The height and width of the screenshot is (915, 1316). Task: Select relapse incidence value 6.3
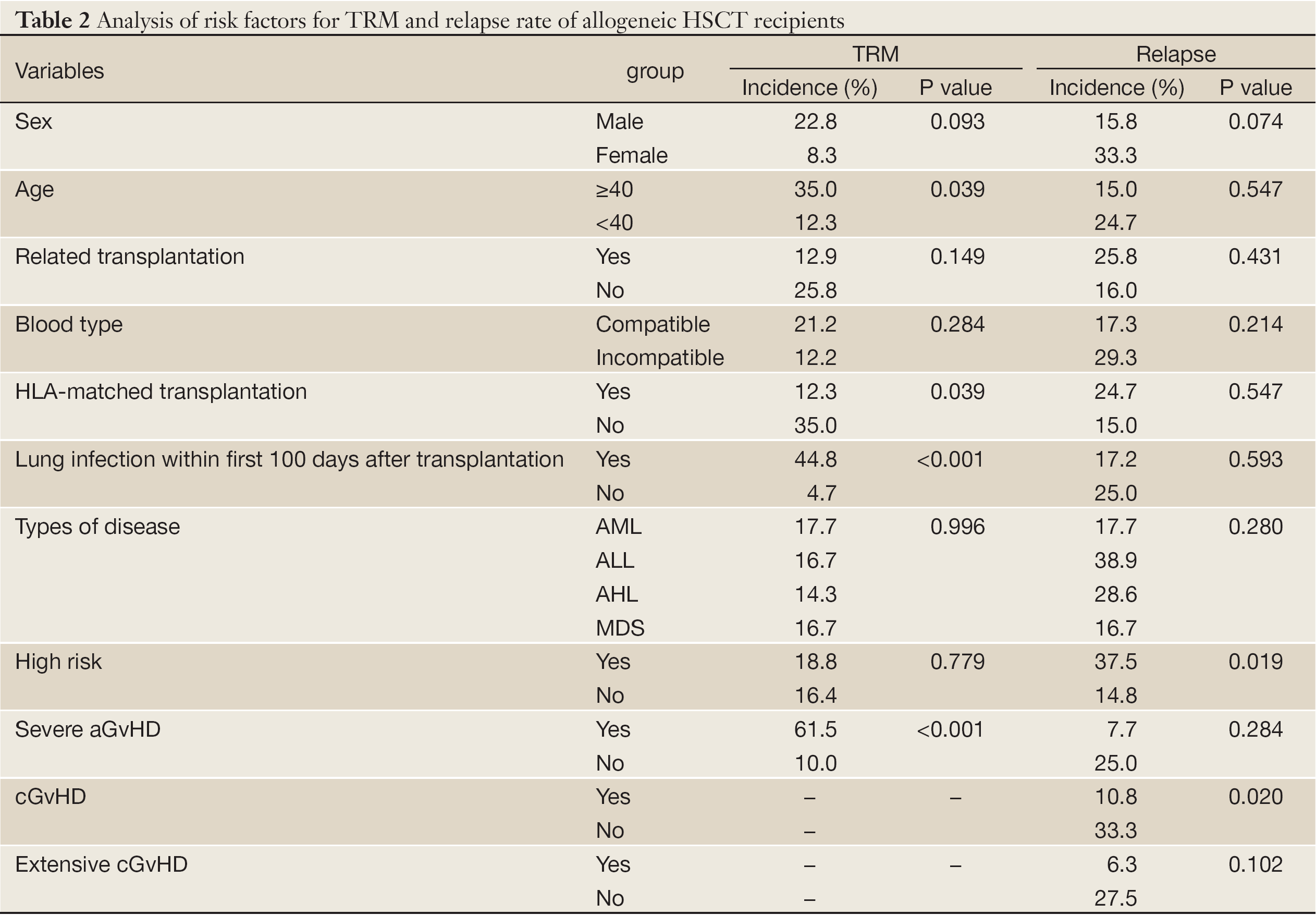[x=1122, y=864]
